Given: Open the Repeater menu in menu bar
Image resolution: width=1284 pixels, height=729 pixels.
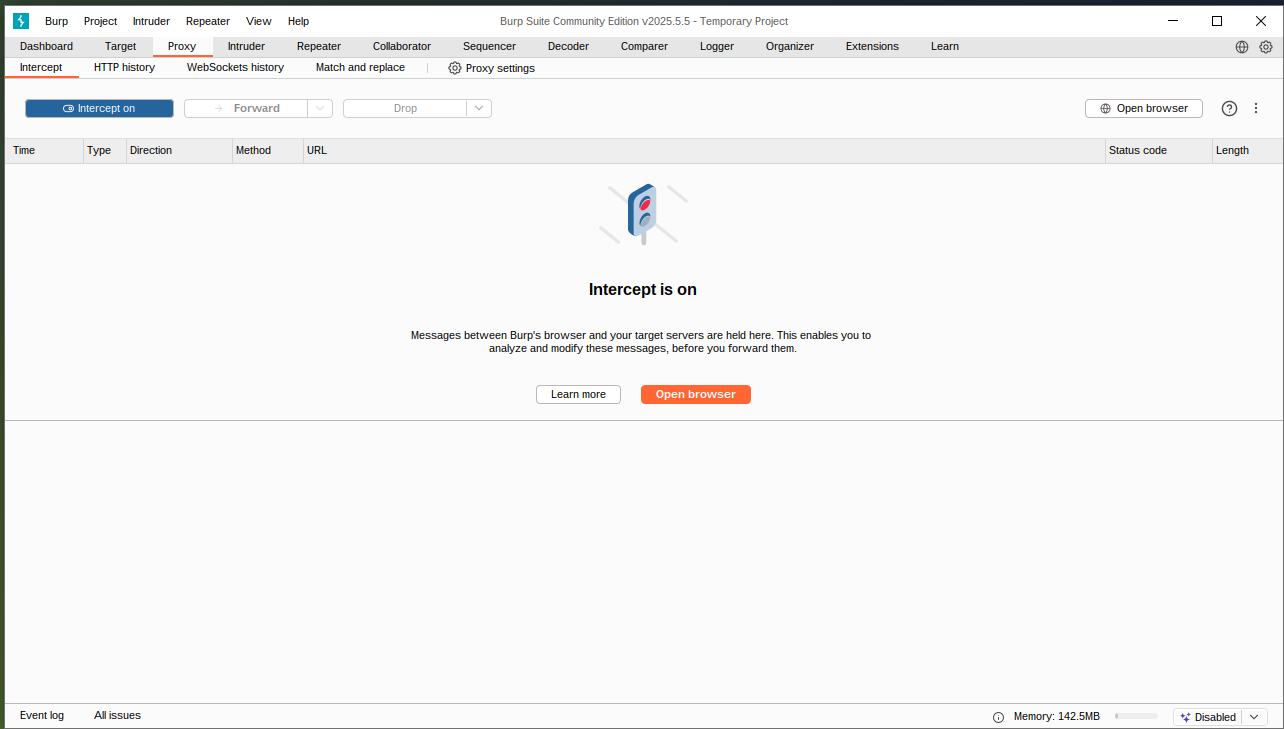Looking at the screenshot, I should (x=208, y=21).
